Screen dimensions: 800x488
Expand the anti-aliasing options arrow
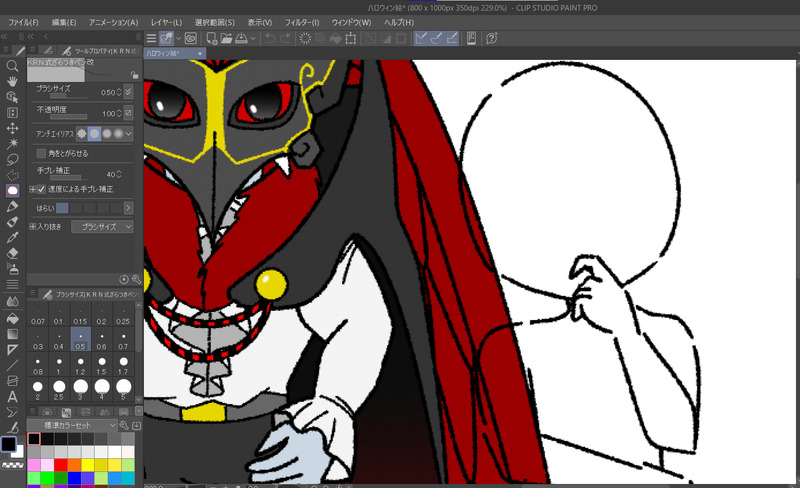point(129,134)
